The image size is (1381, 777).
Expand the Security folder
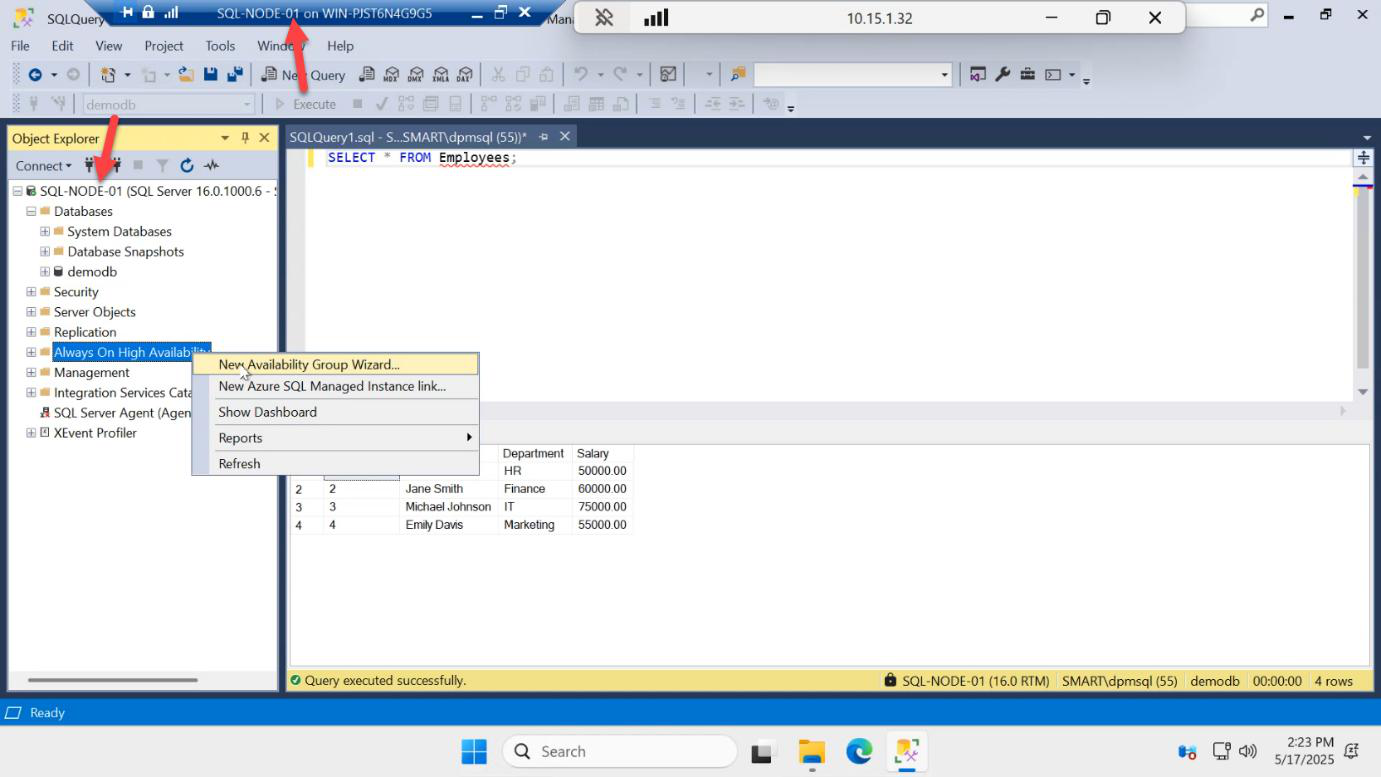point(31,292)
